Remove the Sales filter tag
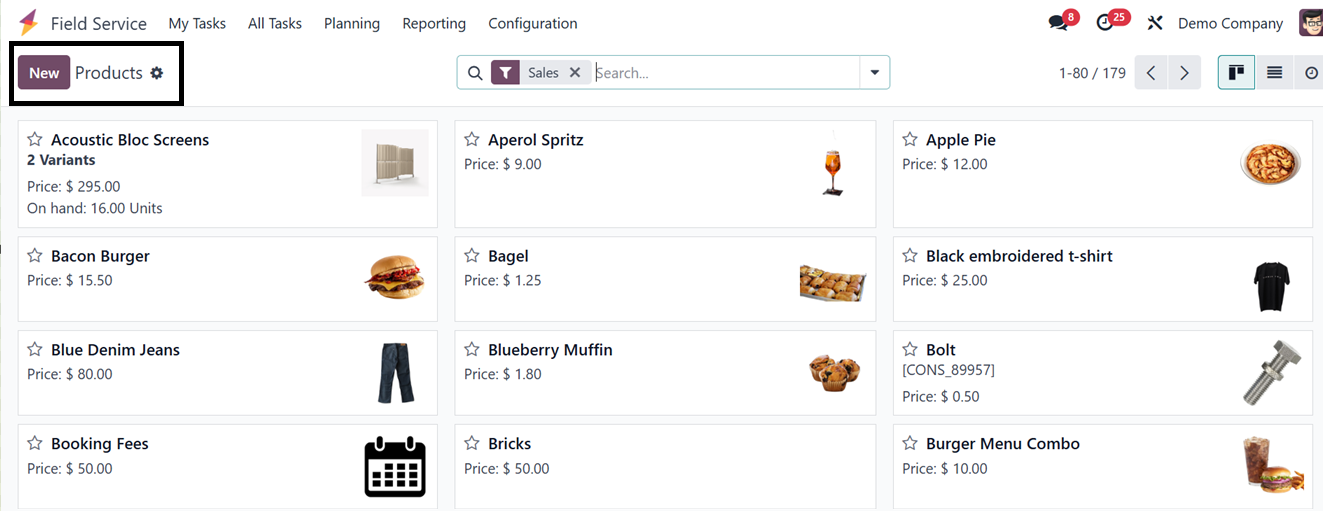 [x=575, y=73]
